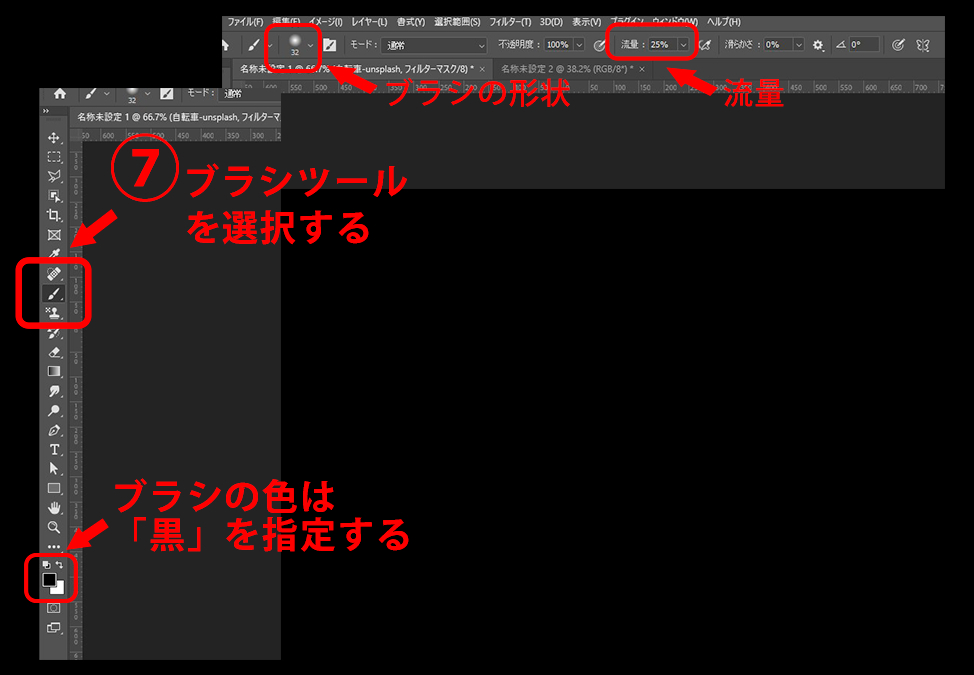Click the 不透明度 100% value field
974x675 pixels.
pos(558,45)
